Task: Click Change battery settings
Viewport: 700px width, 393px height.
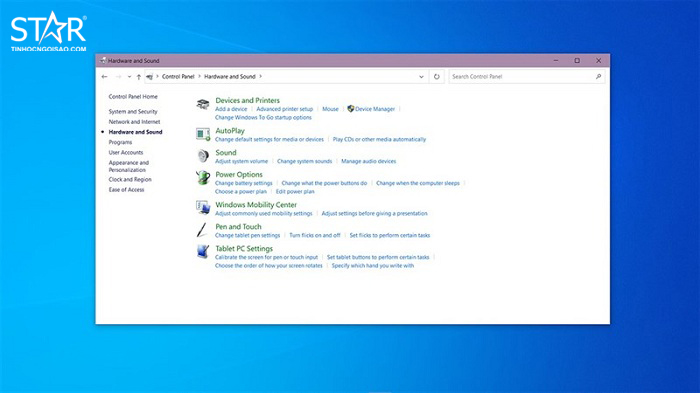Action: [x=244, y=183]
